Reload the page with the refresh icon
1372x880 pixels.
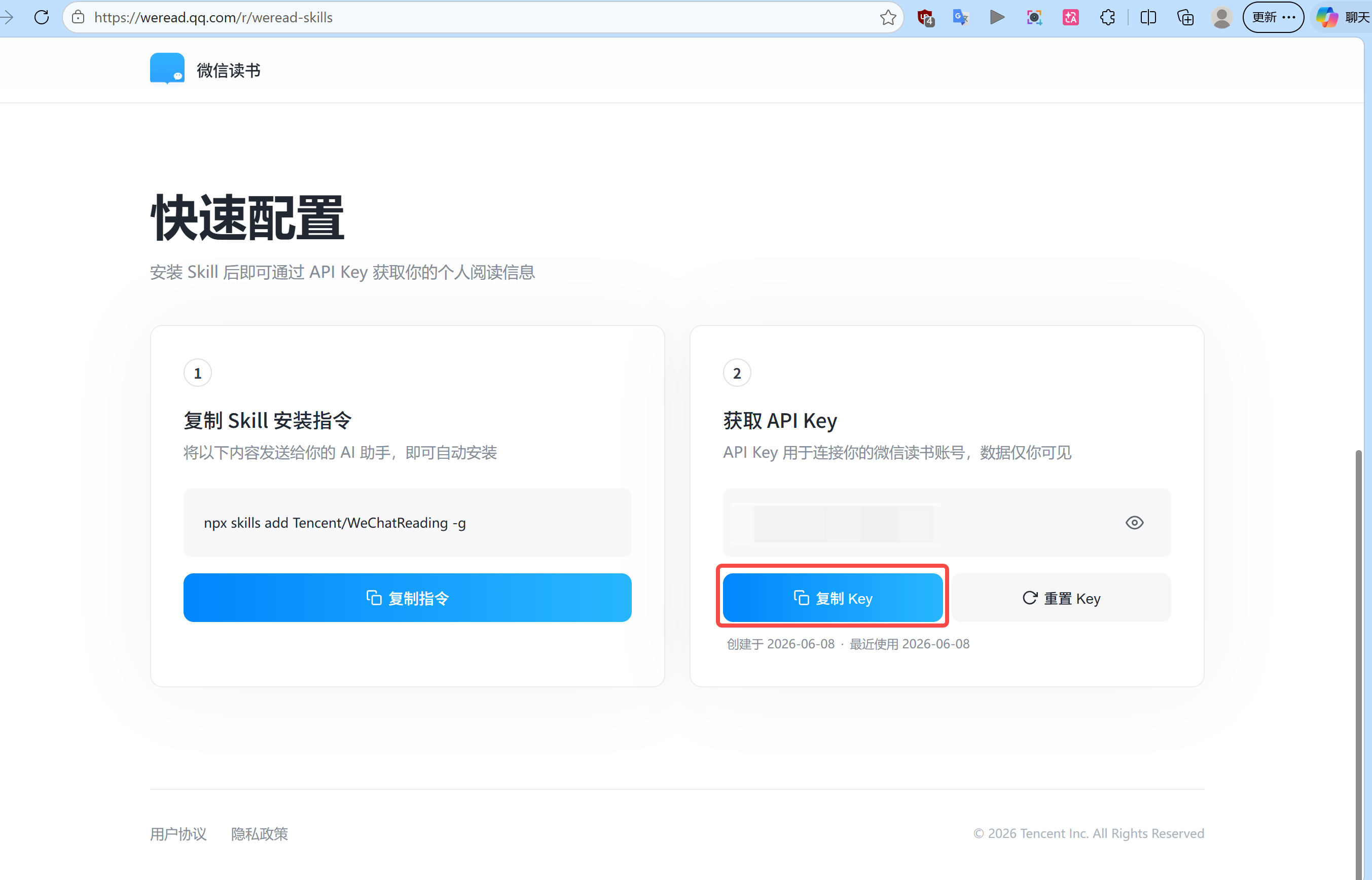coord(42,17)
